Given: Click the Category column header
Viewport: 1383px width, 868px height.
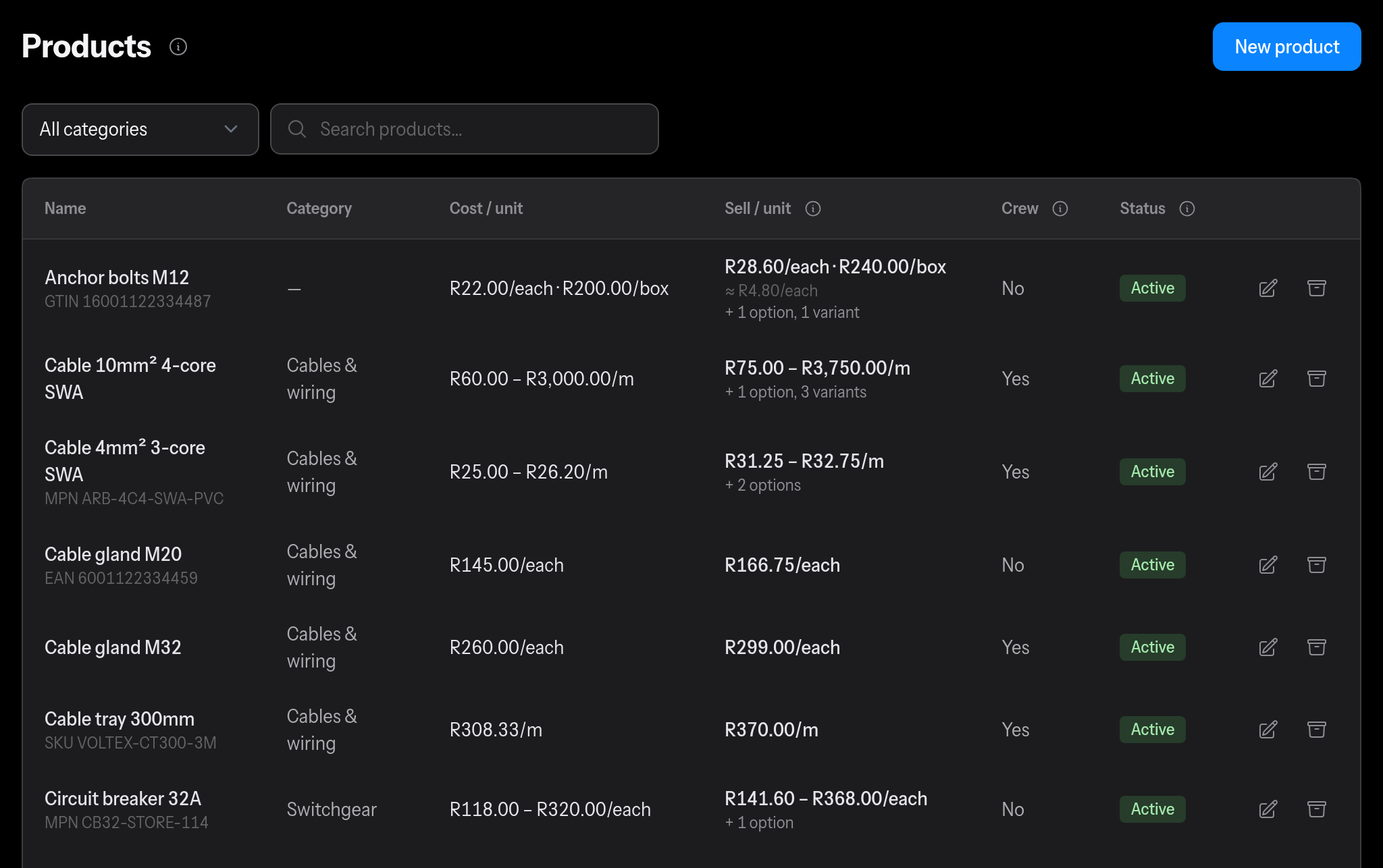Looking at the screenshot, I should (x=319, y=209).
